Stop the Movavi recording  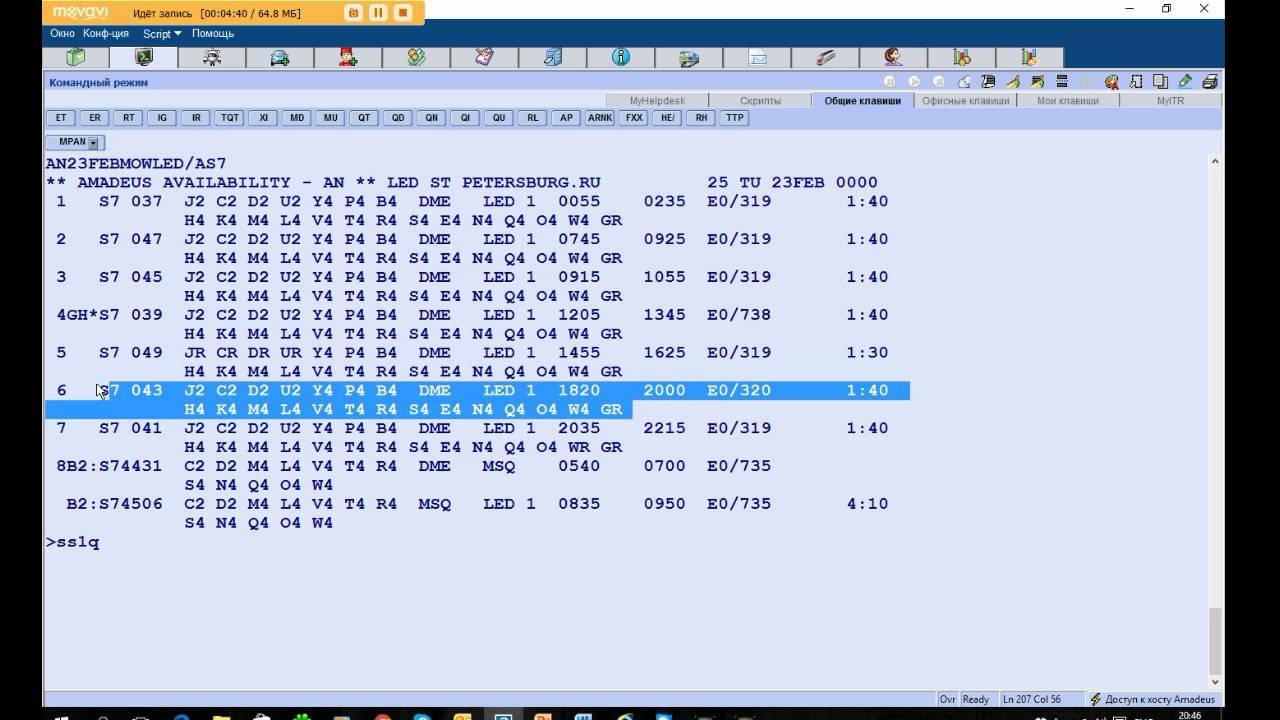(x=403, y=13)
